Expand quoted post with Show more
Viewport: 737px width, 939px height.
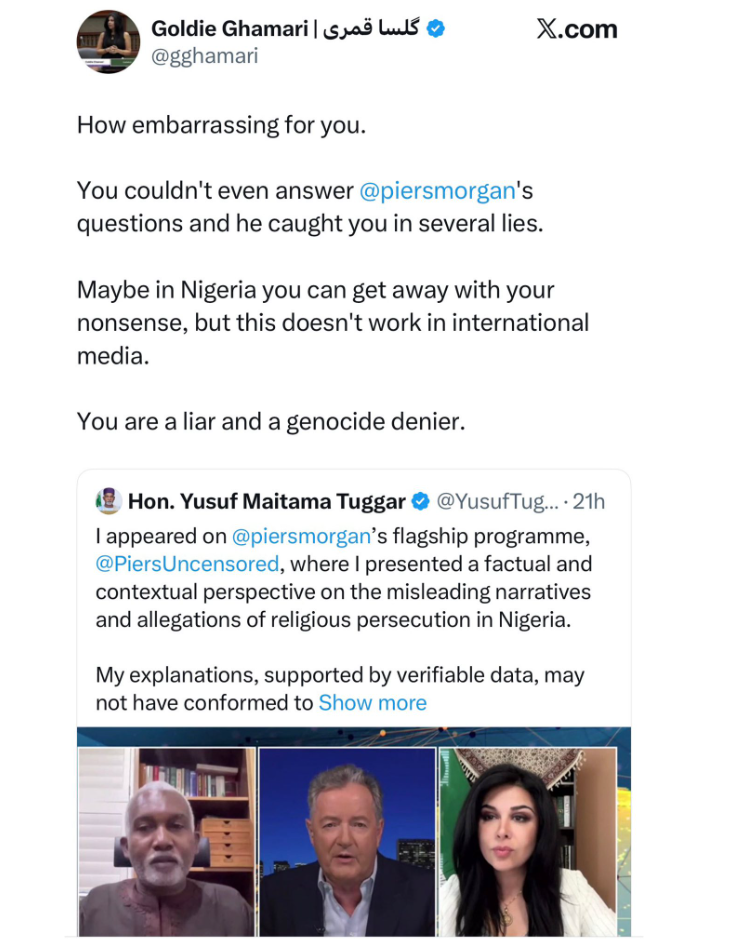(372, 703)
